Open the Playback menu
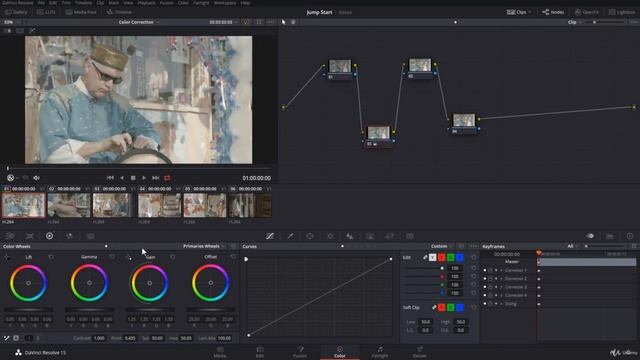 point(146,2)
